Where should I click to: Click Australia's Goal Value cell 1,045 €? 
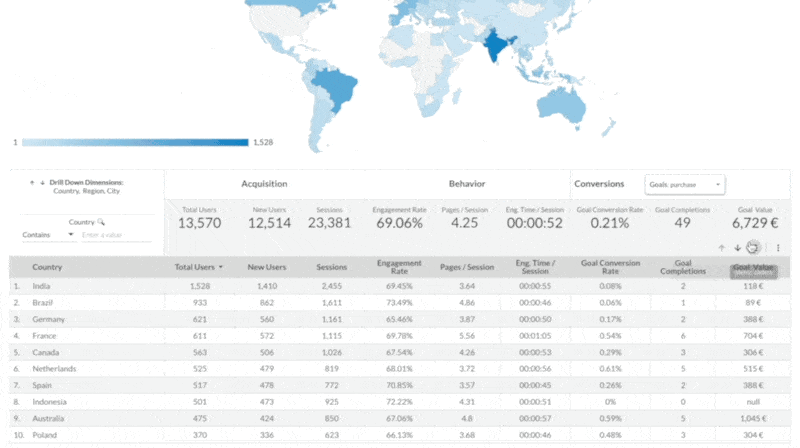click(752, 418)
